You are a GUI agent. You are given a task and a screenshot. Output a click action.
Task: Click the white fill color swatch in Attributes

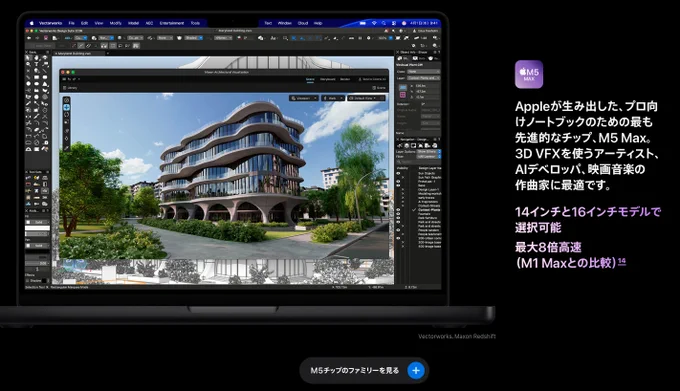[x=37, y=228]
